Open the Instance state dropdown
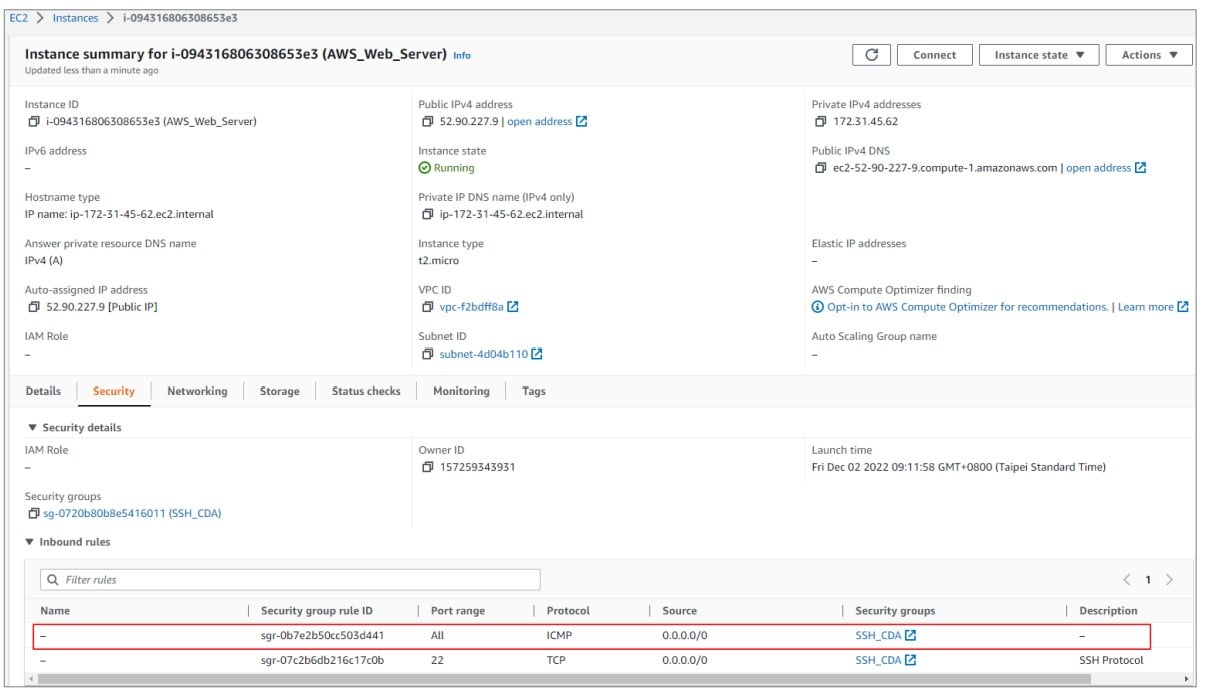Viewport: 1206px width, 694px height. click(1039, 55)
